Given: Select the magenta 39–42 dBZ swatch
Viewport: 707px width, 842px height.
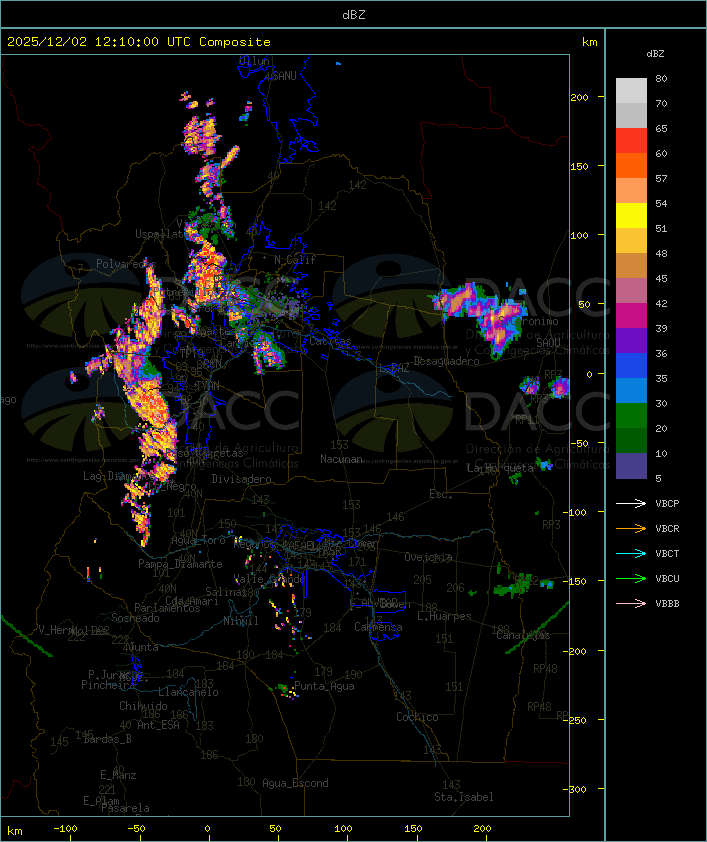Looking at the screenshot, I should click(631, 316).
